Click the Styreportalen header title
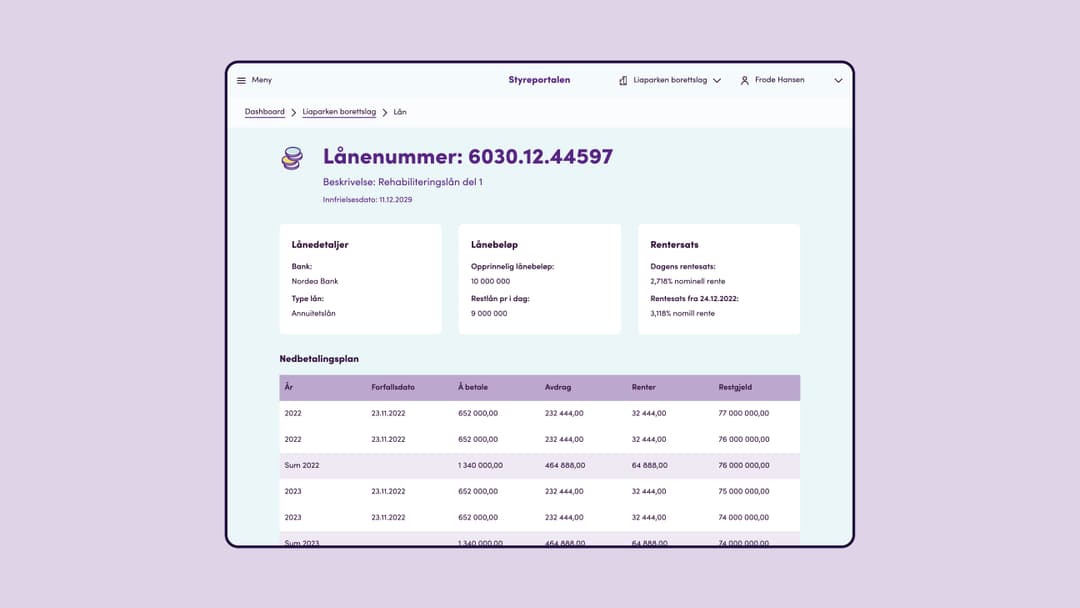 pos(539,80)
